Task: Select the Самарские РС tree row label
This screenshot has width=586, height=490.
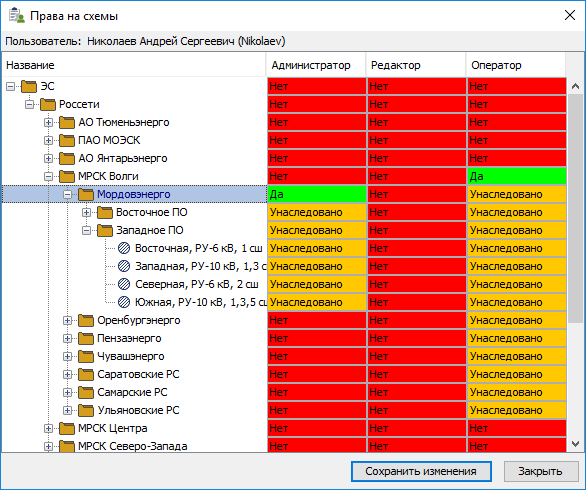Action: pos(132,392)
